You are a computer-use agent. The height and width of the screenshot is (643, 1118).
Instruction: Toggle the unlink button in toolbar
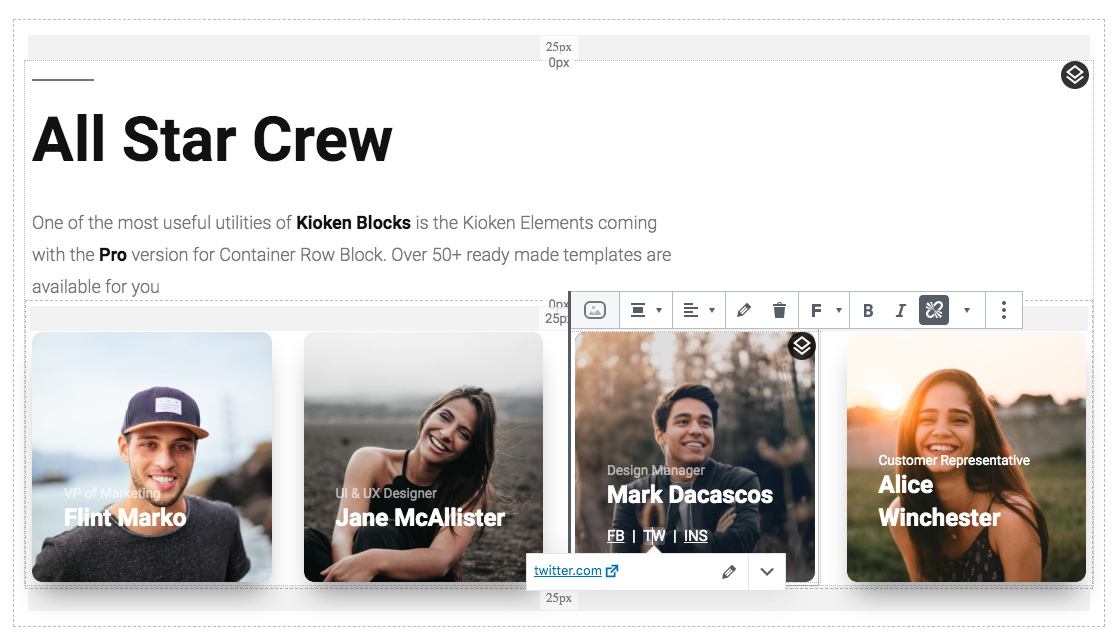pyautogui.click(x=934, y=310)
